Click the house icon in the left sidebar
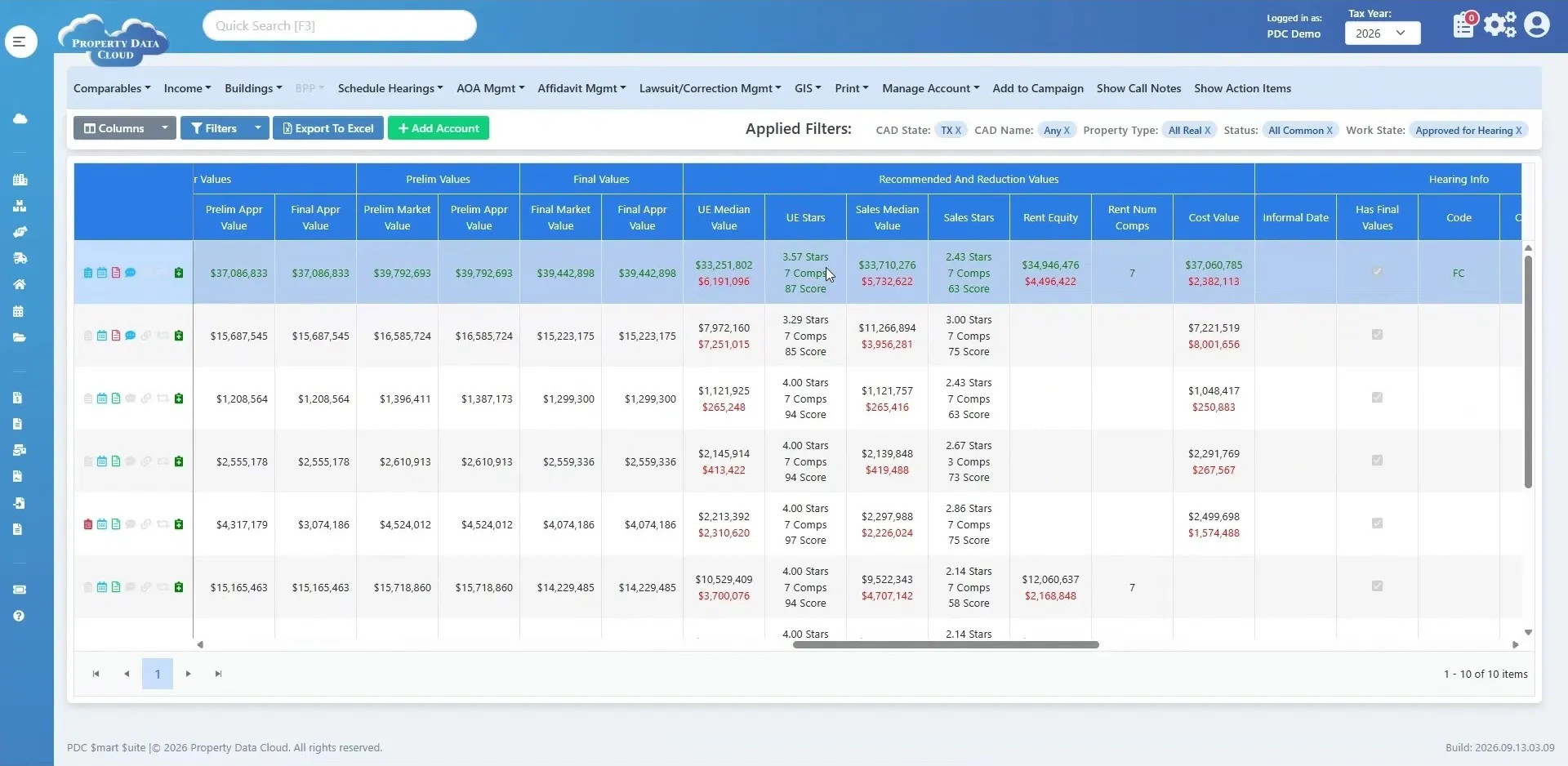Screen dimensions: 1568x766 tap(20, 284)
